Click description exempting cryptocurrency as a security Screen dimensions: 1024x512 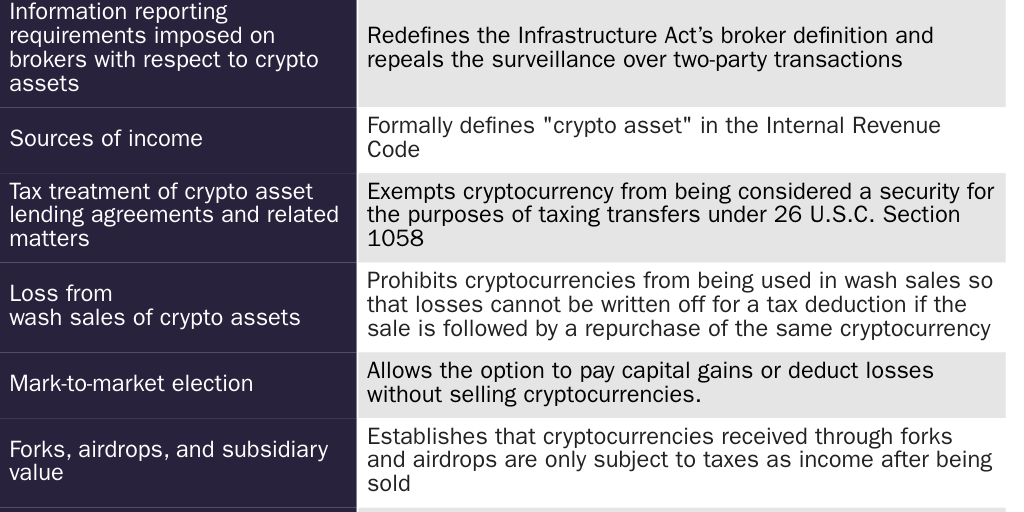680,215
